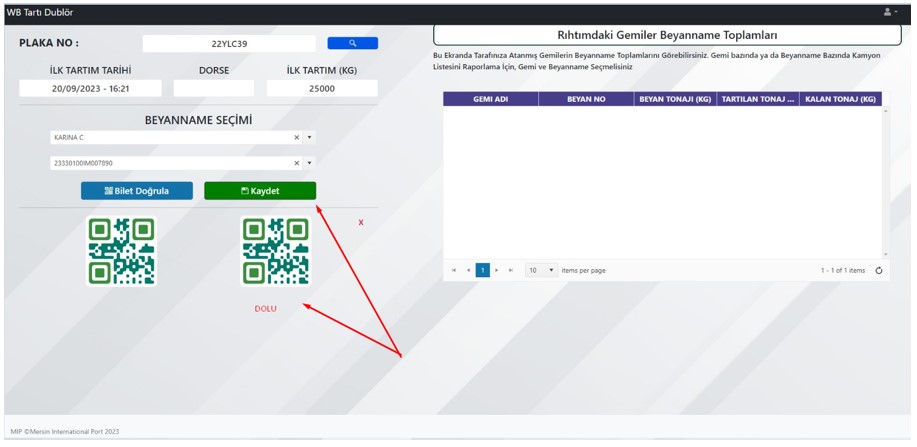Select the QR code above DOLU label
This screenshot has height=447, width=917.
pyautogui.click(x=275, y=252)
